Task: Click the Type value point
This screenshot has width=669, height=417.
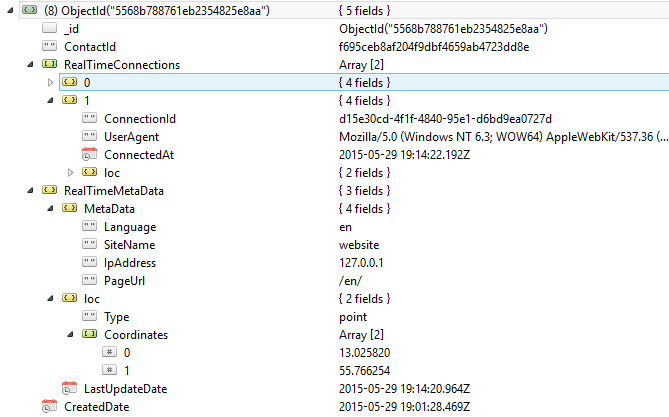Action: click(353, 317)
